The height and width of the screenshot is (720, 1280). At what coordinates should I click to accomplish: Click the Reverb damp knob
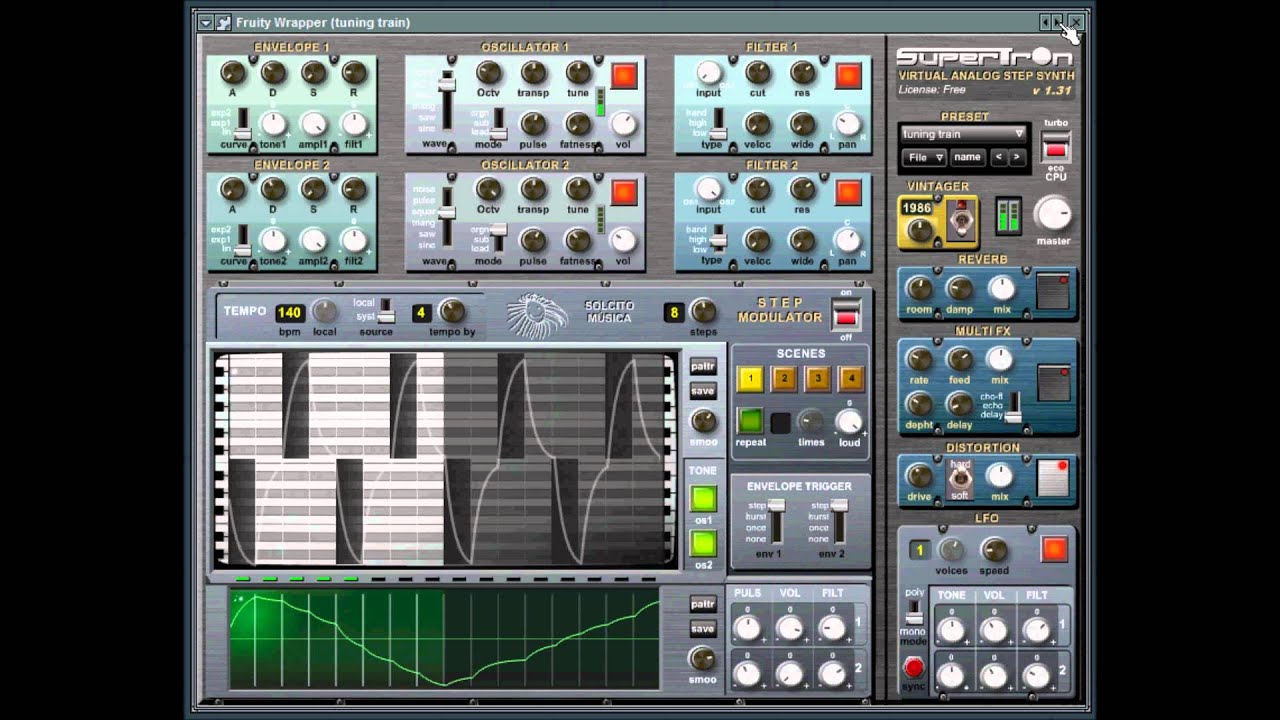click(x=960, y=289)
